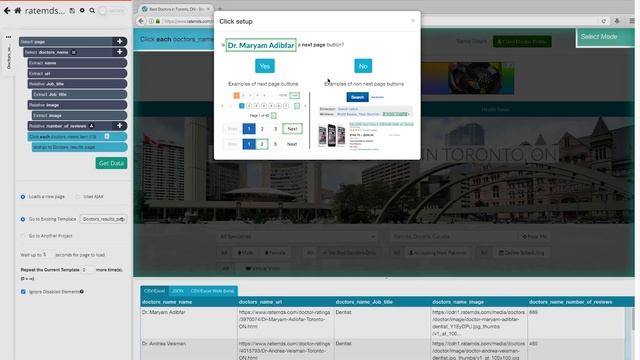640x360 pixels.
Task: Click the back arrow in ParseHub header
Action: [x=7, y=11]
